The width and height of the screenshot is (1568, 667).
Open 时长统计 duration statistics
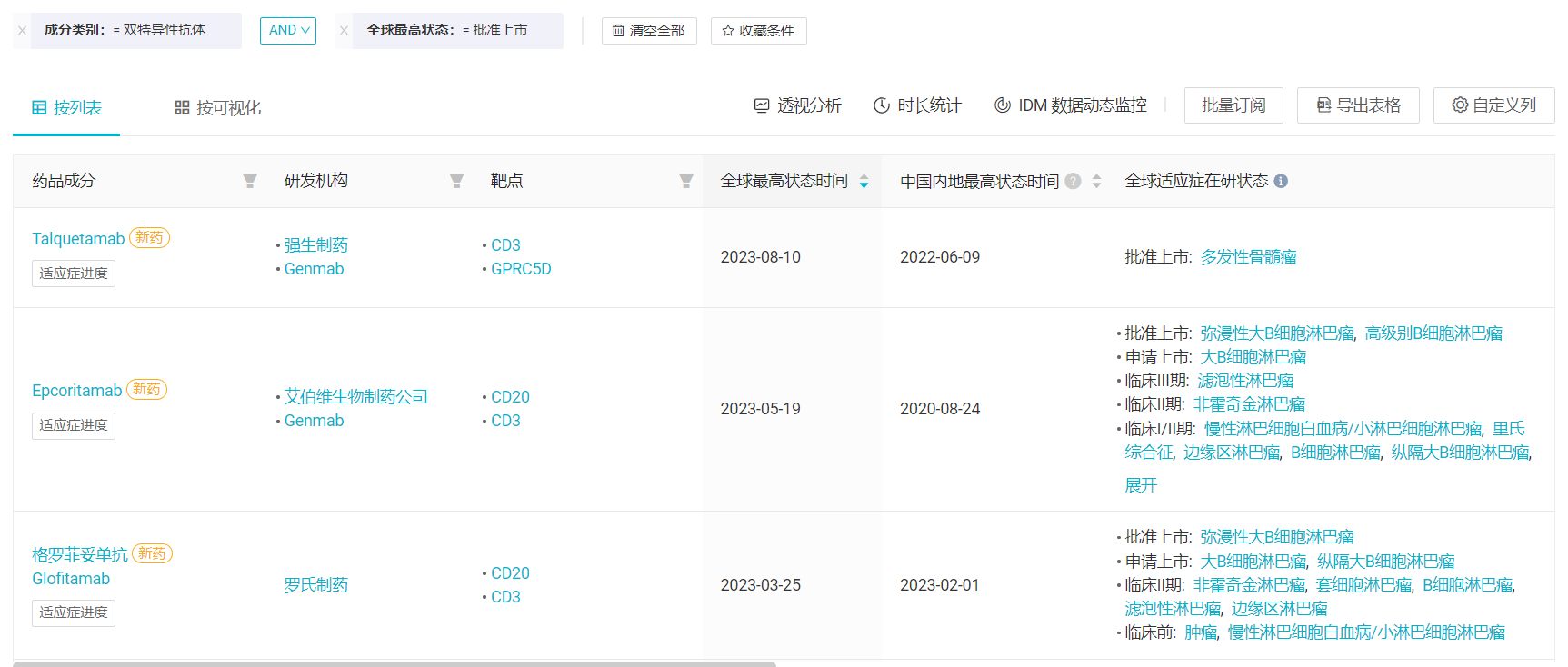(917, 105)
